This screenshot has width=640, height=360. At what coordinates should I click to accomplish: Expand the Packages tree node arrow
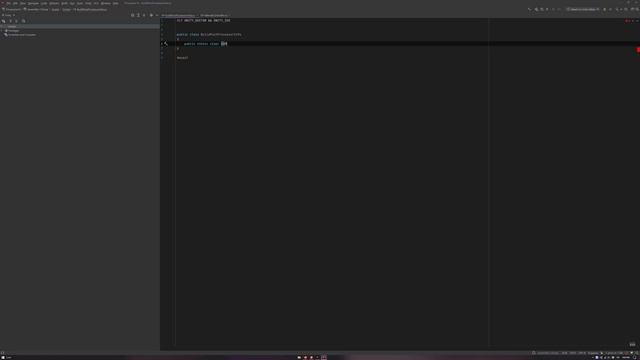click(x=3, y=31)
